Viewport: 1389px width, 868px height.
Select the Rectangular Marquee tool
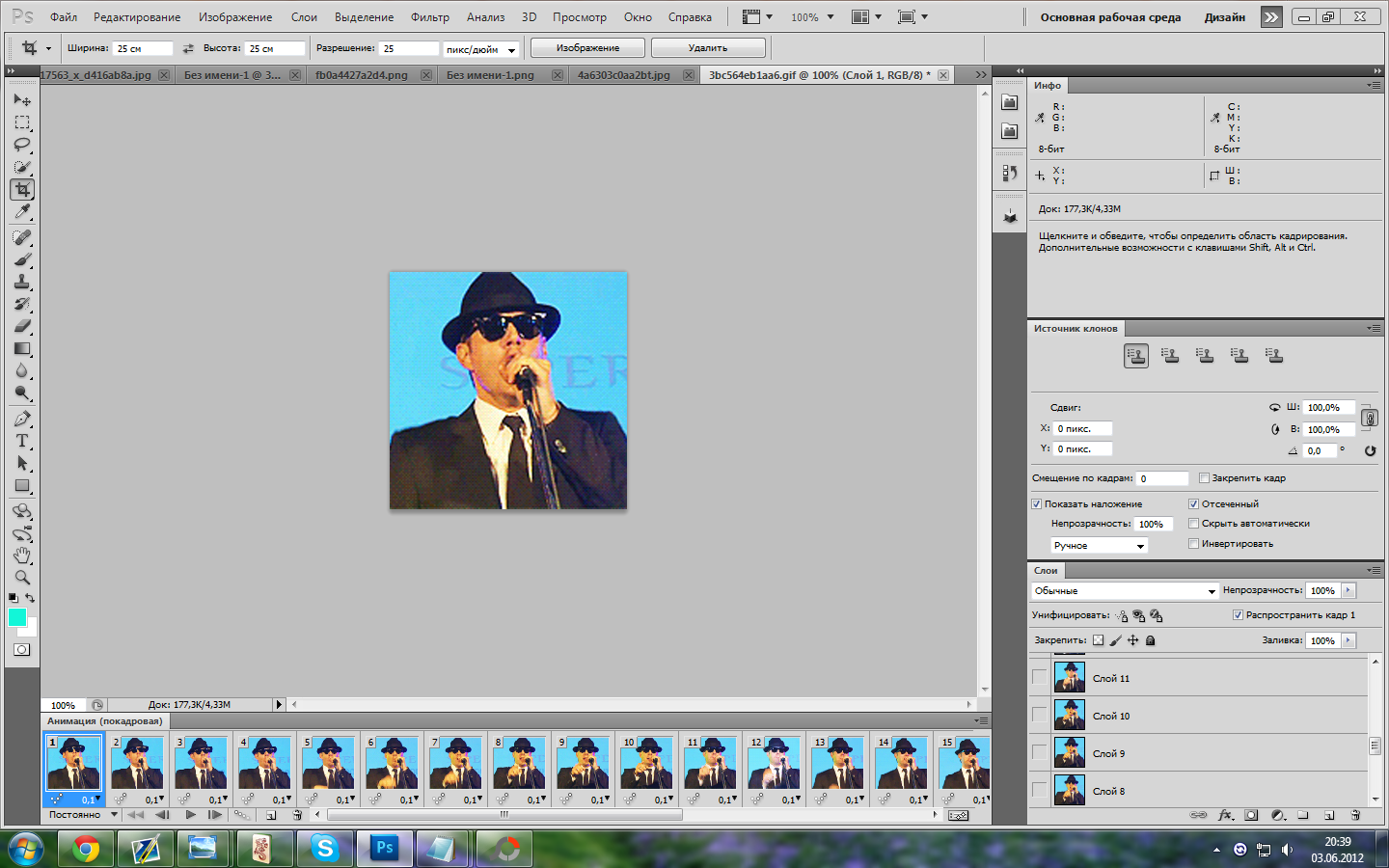[x=22, y=122]
